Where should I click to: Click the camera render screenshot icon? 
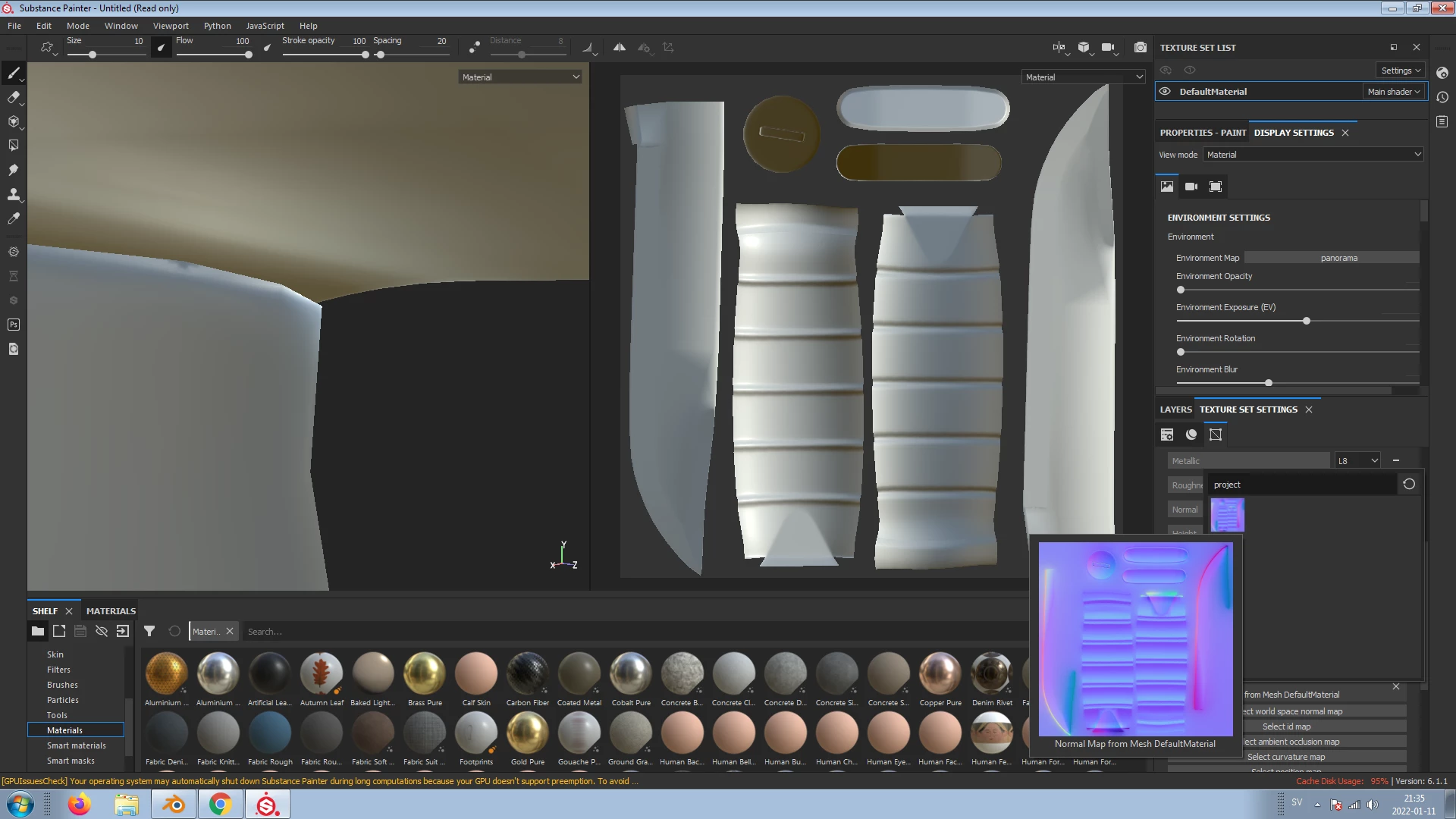click(x=1140, y=47)
